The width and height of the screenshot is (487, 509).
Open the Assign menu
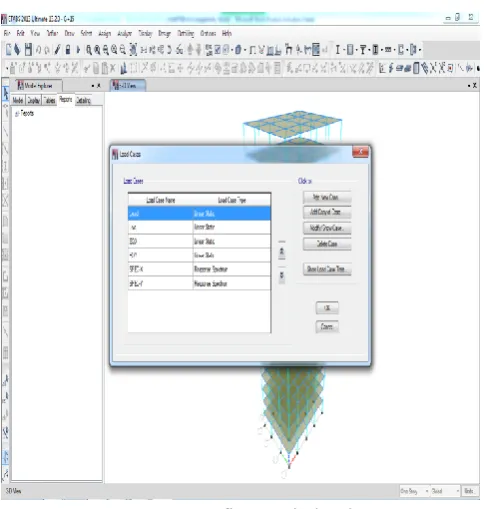104,33
